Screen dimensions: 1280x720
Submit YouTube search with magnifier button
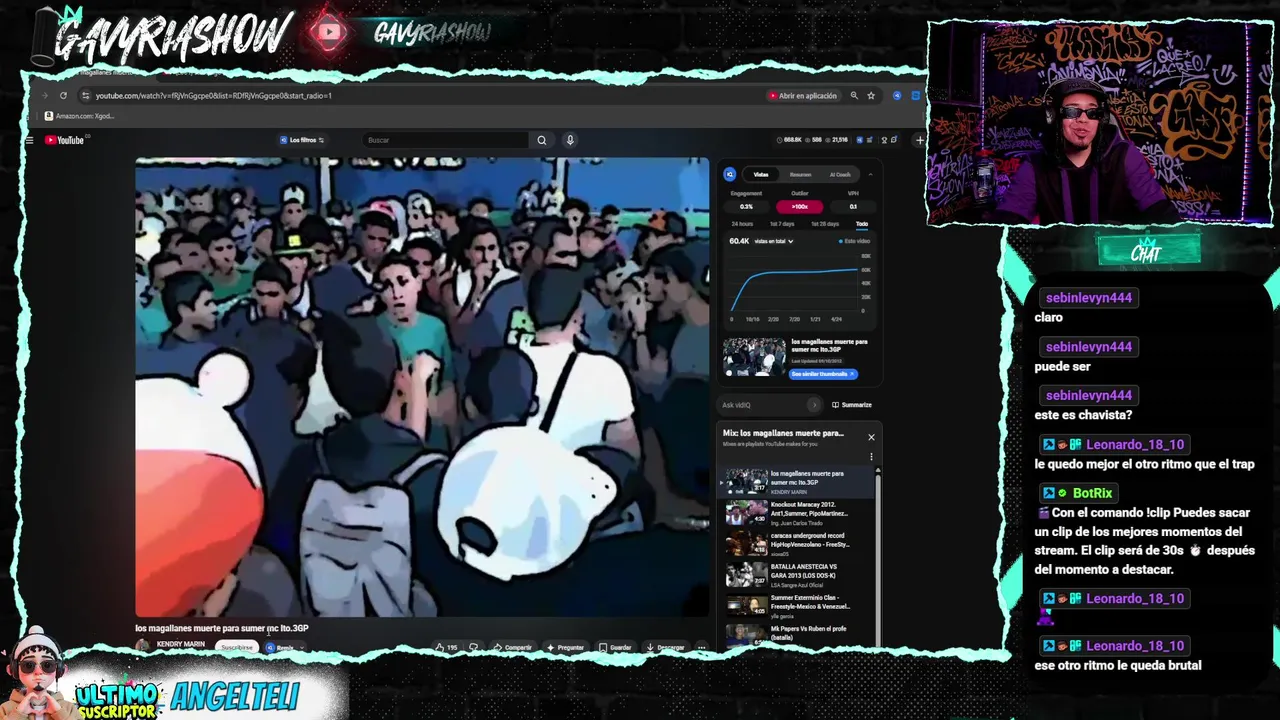[x=542, y=140]
